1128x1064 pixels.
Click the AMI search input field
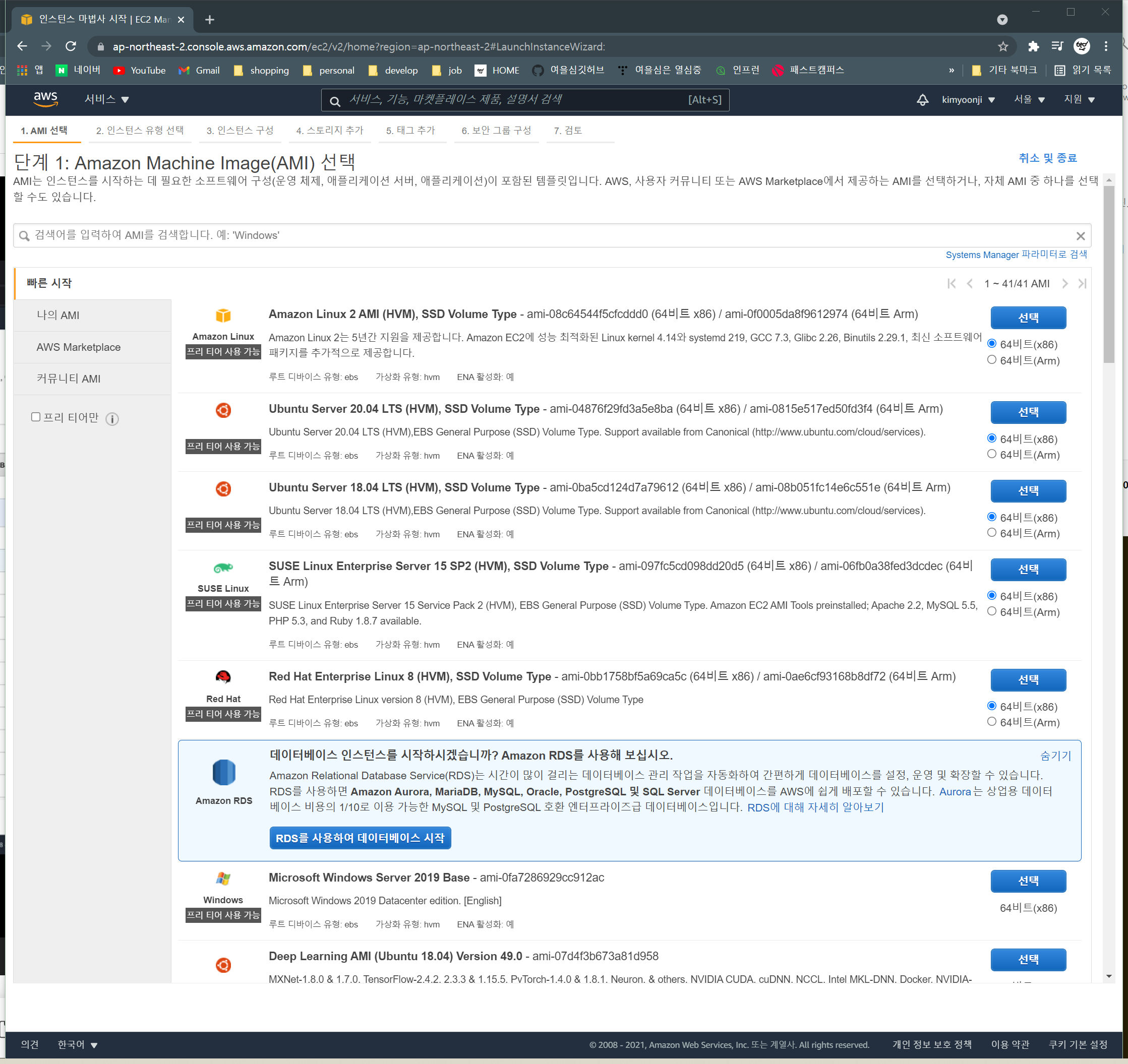pyautogui.click(x=545, y=235)
